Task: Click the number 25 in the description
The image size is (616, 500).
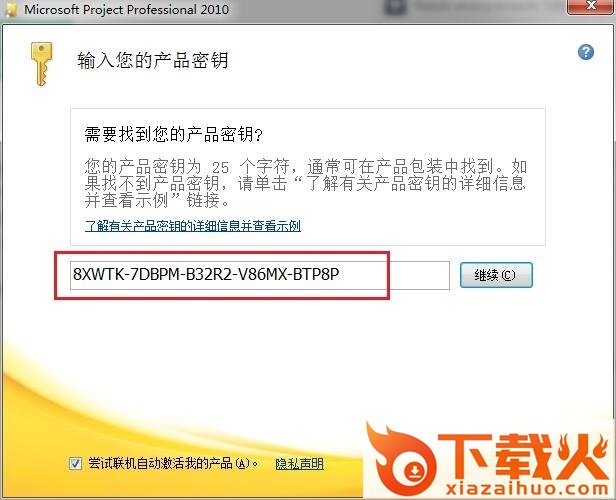Action: tap(220, 168)
